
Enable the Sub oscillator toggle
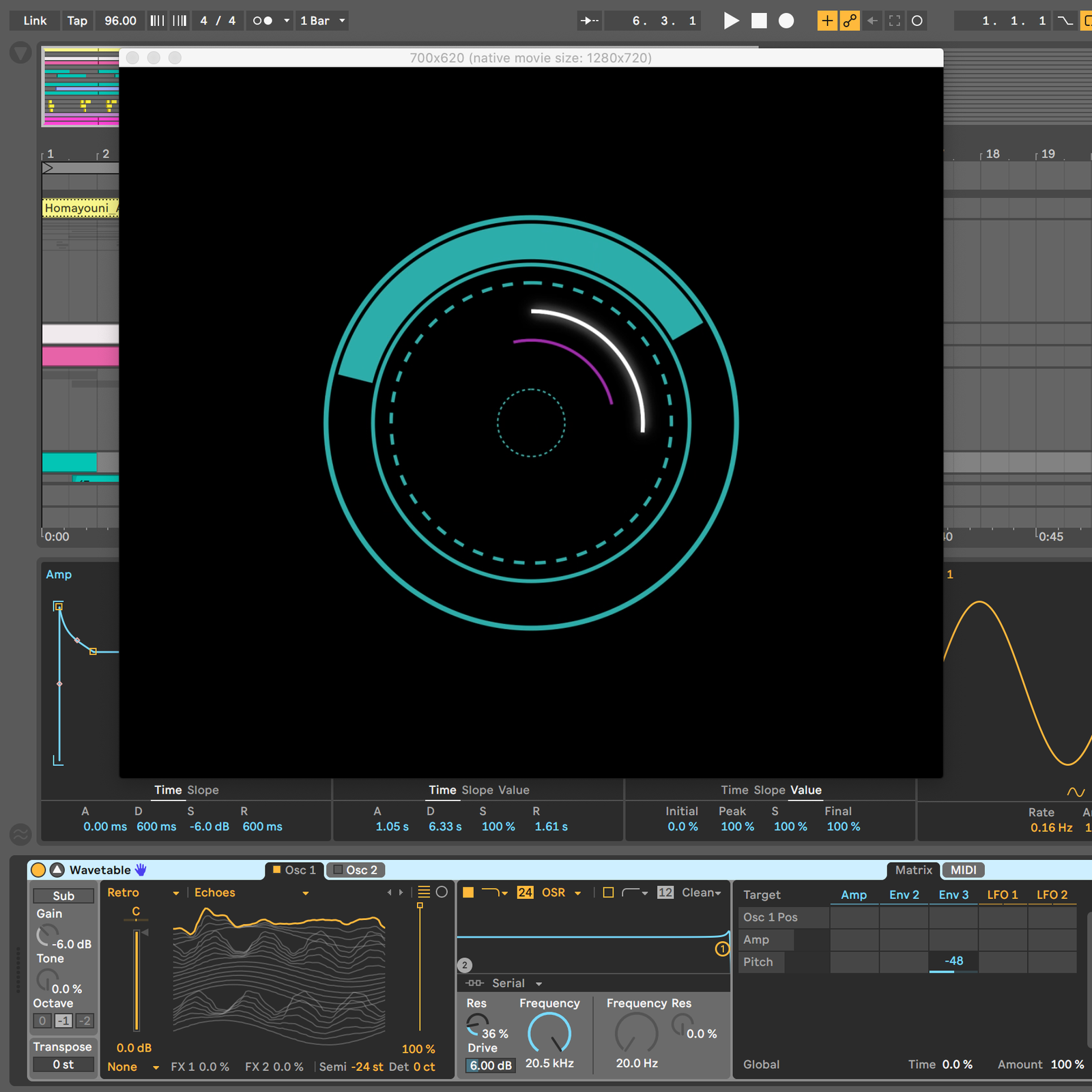[63, 895]
